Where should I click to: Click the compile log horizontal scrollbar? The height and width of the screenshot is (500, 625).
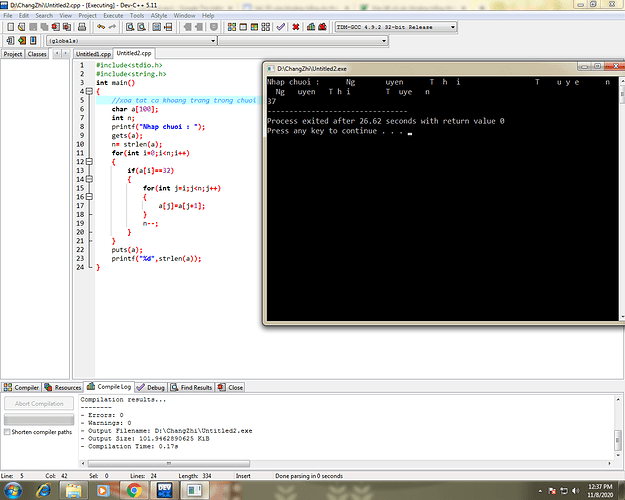pyautogui.click(x=169, y=463)
